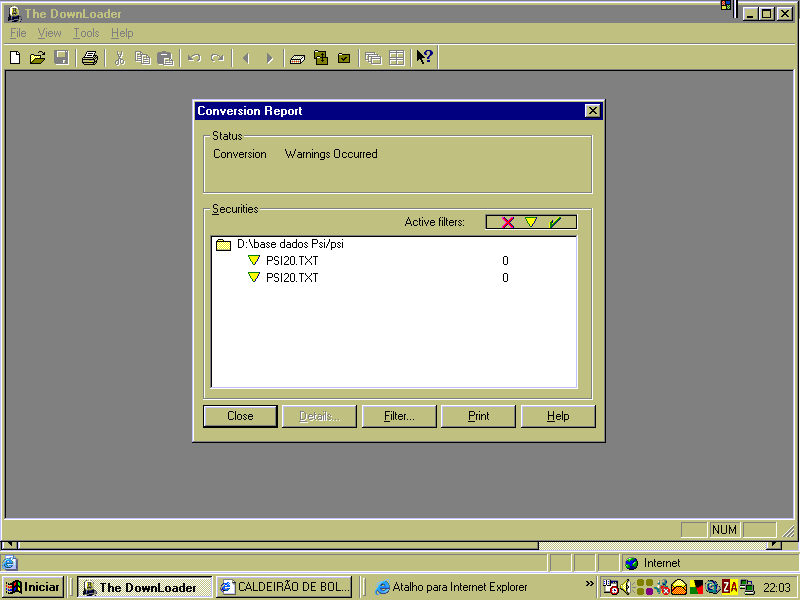
Task: Click Atalho para Internet Explorer shortcut
Action: click(452, 587)
